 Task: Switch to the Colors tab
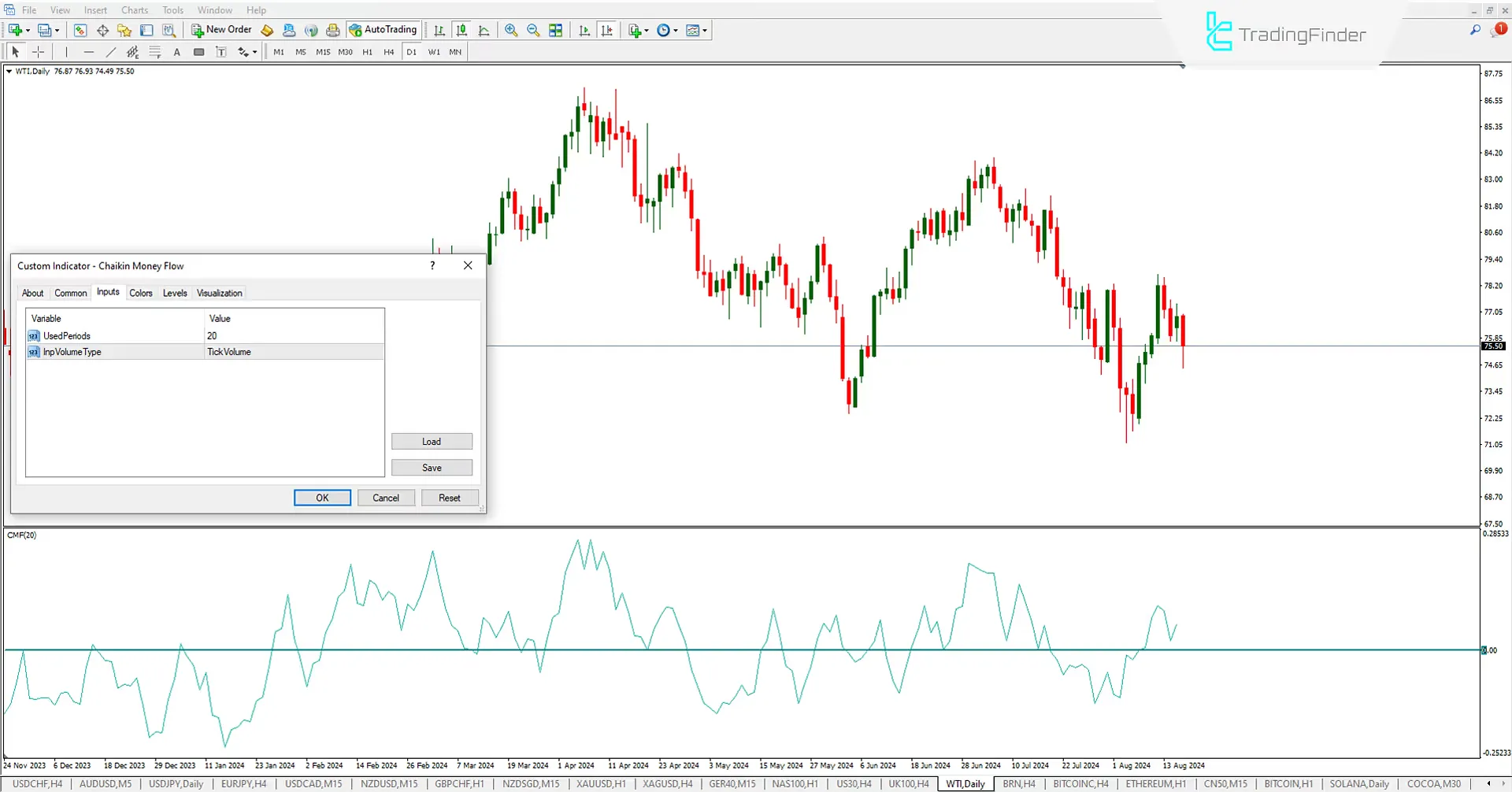pyautogui.click(x=141, y=293)
